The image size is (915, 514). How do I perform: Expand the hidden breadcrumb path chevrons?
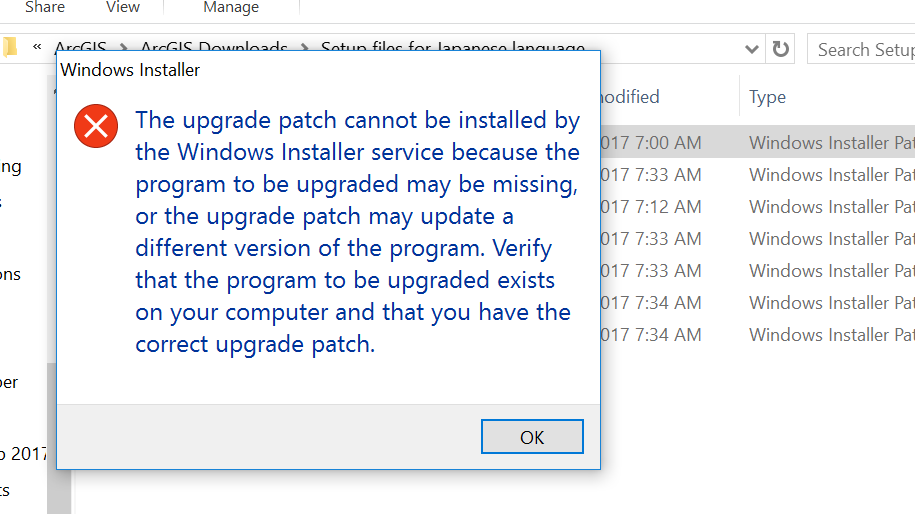pos(37,46)
